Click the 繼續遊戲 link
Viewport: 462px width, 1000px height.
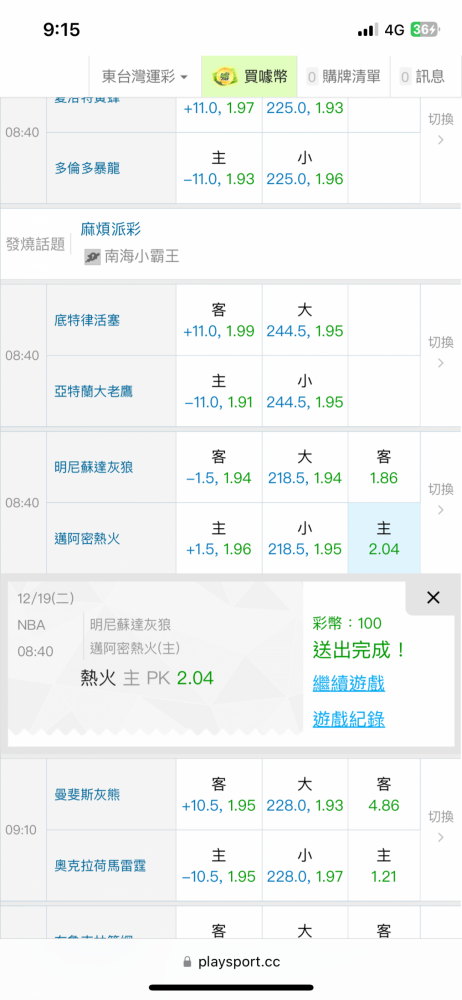click(x=348, y=684)
